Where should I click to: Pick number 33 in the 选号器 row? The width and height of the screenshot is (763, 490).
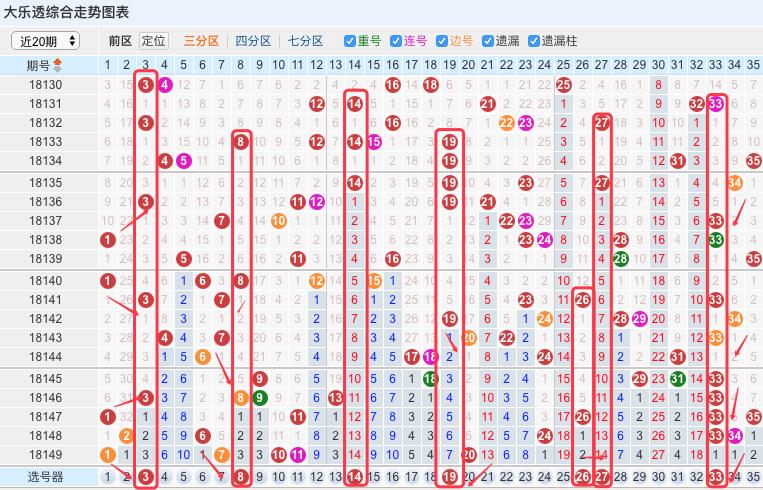click(716, 477)
